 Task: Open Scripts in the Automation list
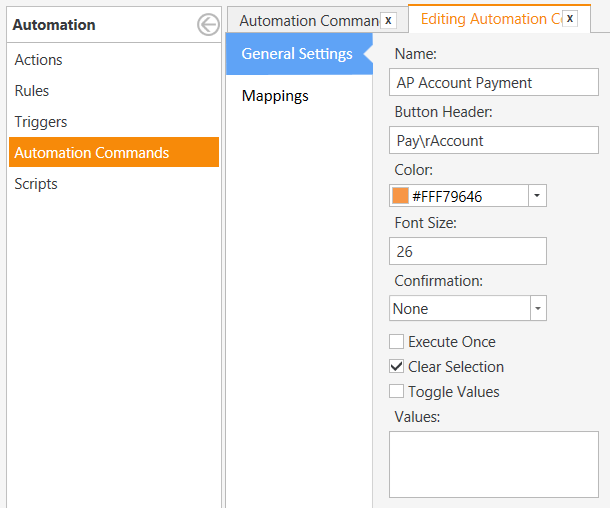pos(36,184)
